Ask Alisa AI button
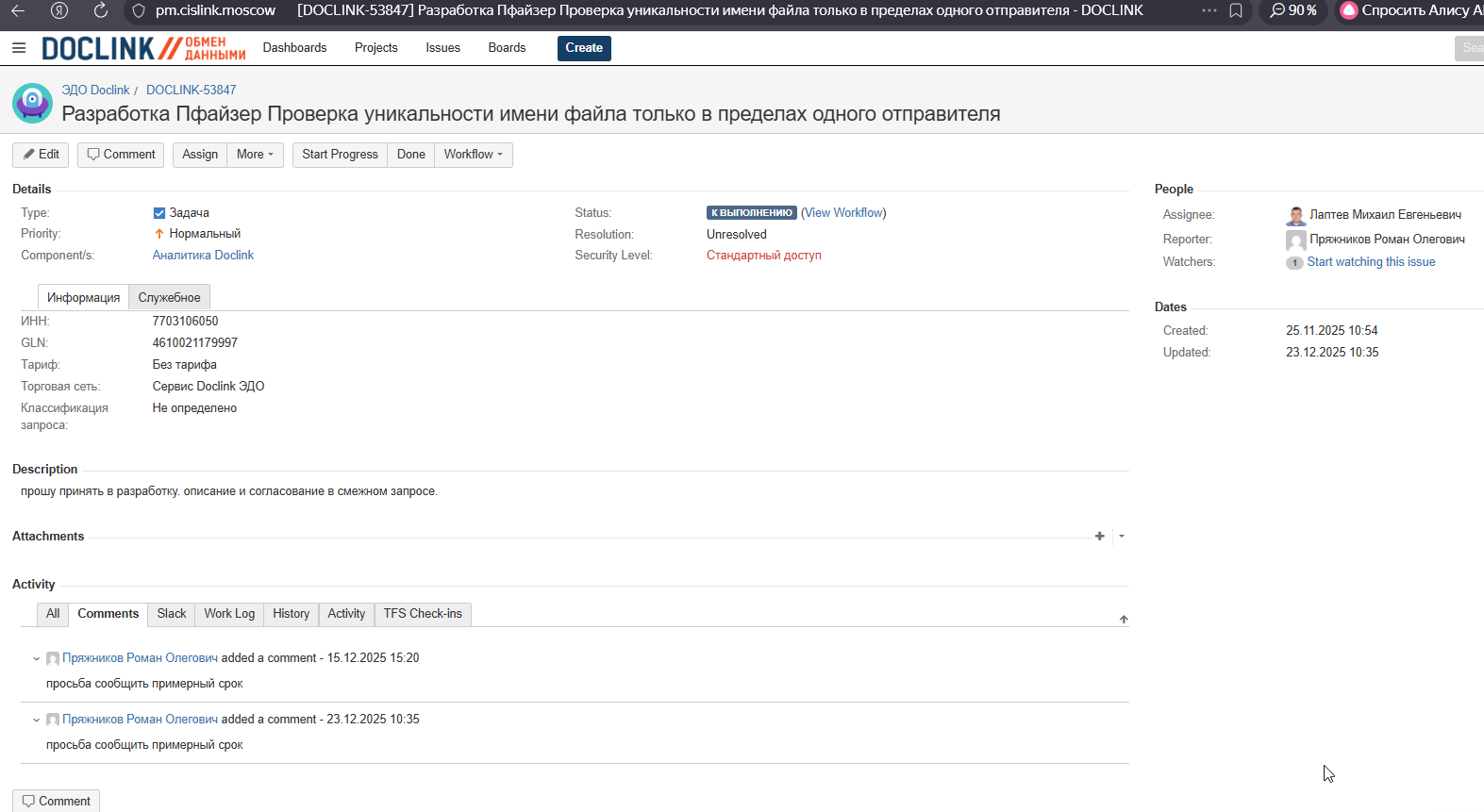Viewport: 1484px width, 812px height. click(1411, 10)
